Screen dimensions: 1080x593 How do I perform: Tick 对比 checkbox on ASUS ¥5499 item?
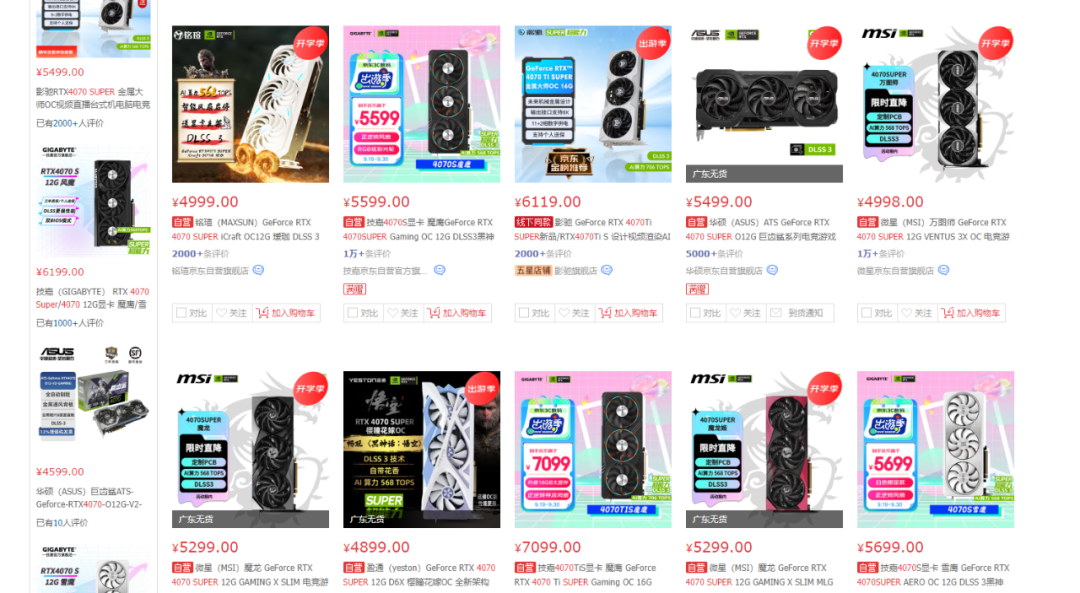point(695,313)
